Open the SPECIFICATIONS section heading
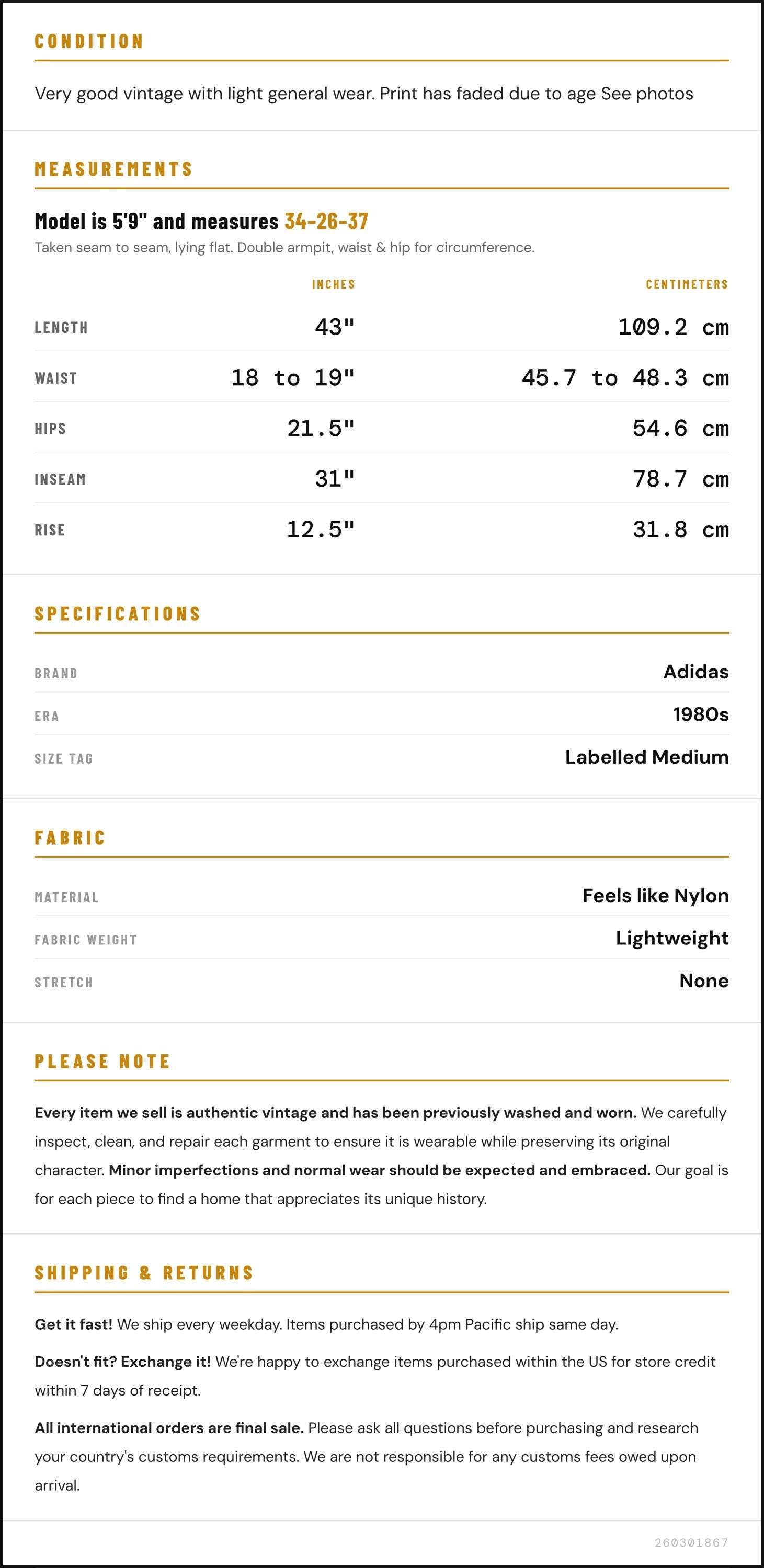Screen dimensions: 764x1568 (118, 614)
